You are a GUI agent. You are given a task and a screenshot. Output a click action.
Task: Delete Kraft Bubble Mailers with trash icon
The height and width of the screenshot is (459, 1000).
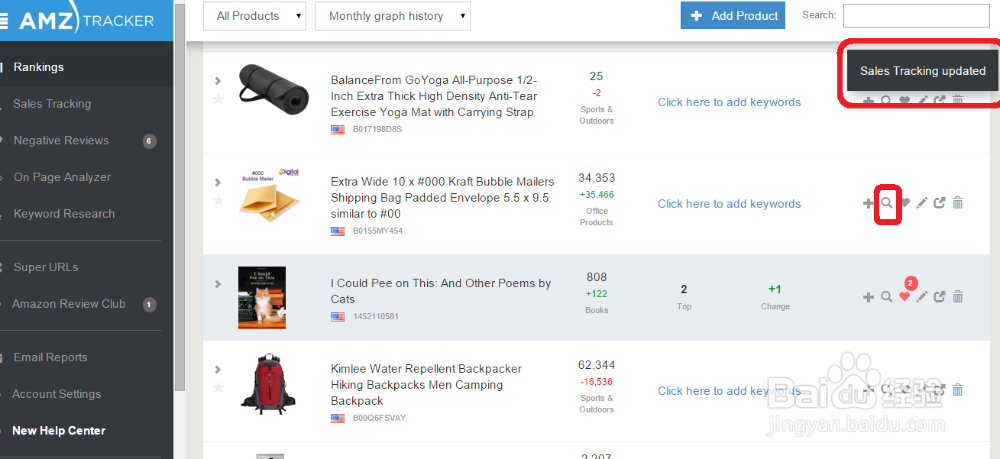tap(957, 203)
